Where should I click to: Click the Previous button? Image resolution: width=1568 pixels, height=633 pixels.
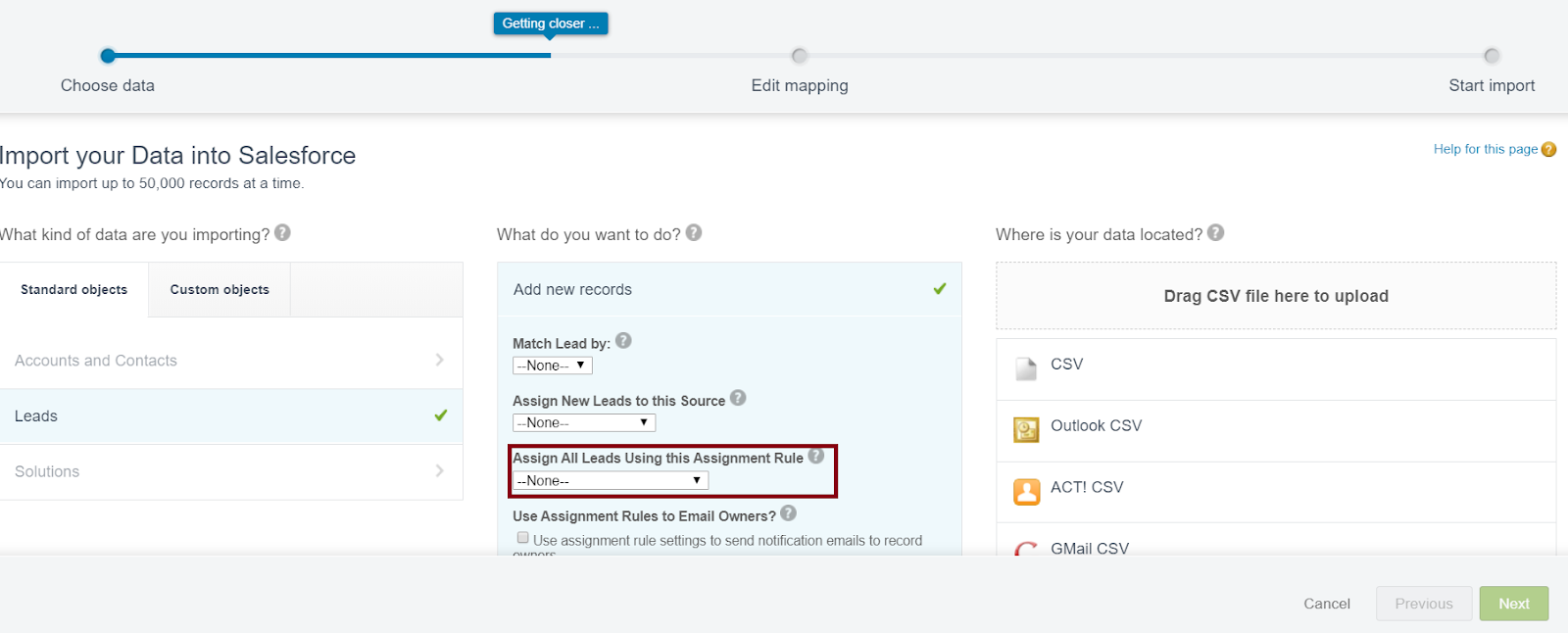(x=1424, y=604)
